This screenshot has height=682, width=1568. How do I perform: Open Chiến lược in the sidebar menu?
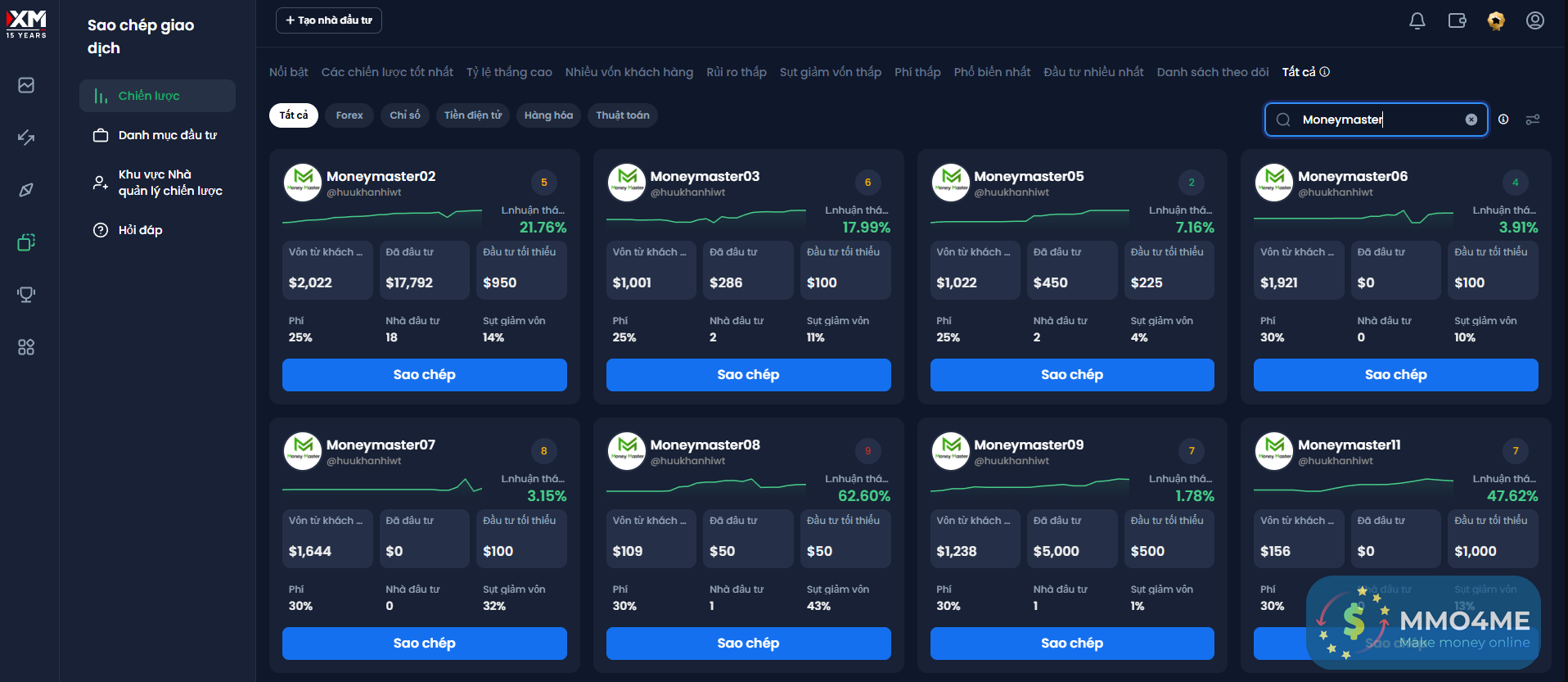click(157, 96)
